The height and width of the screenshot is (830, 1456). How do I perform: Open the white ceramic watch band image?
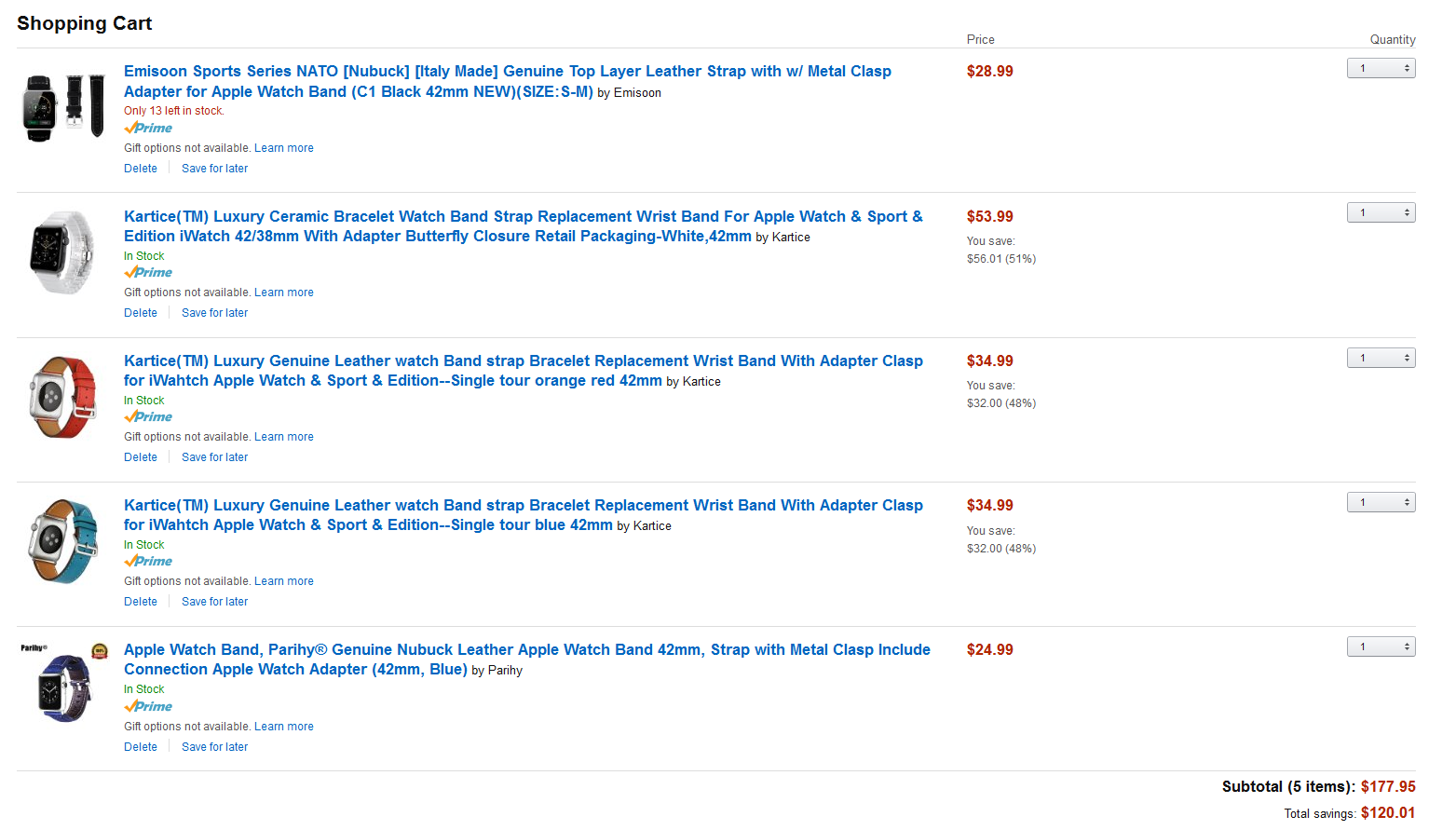(63, 252)
